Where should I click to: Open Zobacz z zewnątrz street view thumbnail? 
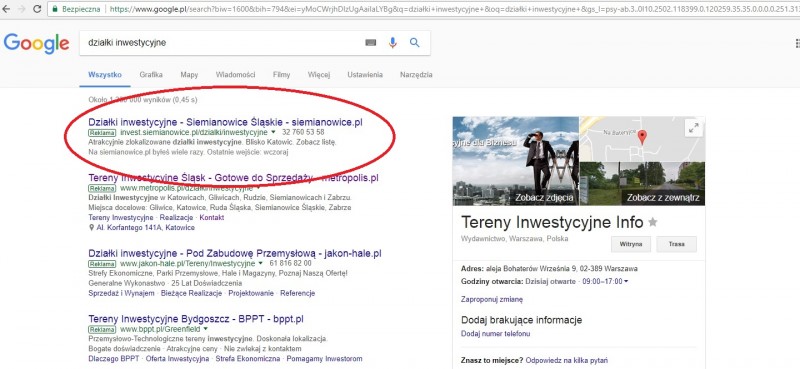coord(642,184)
